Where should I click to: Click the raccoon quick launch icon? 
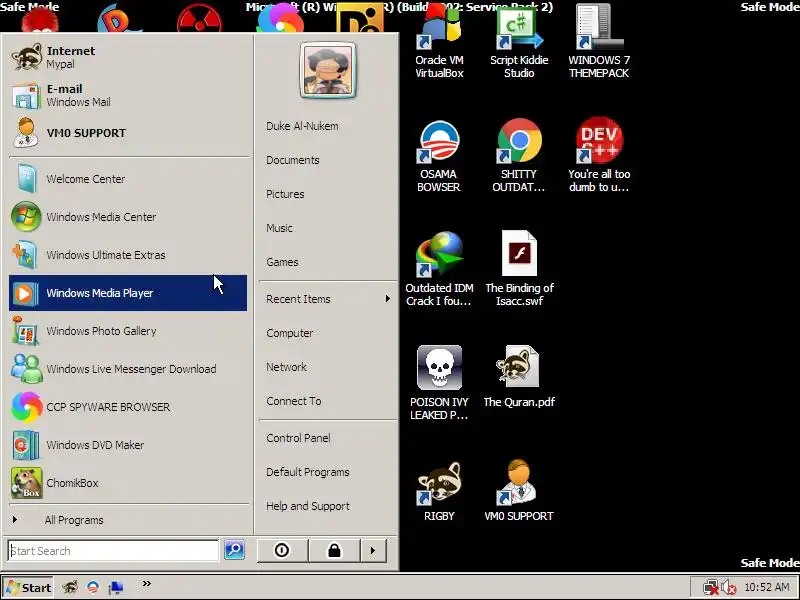[70, 587]
